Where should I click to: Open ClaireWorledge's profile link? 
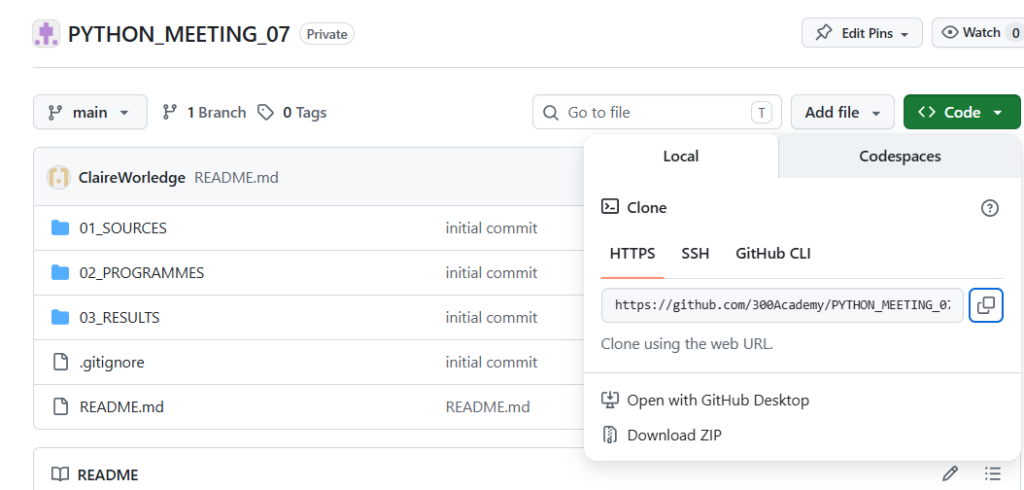(132, 178)
